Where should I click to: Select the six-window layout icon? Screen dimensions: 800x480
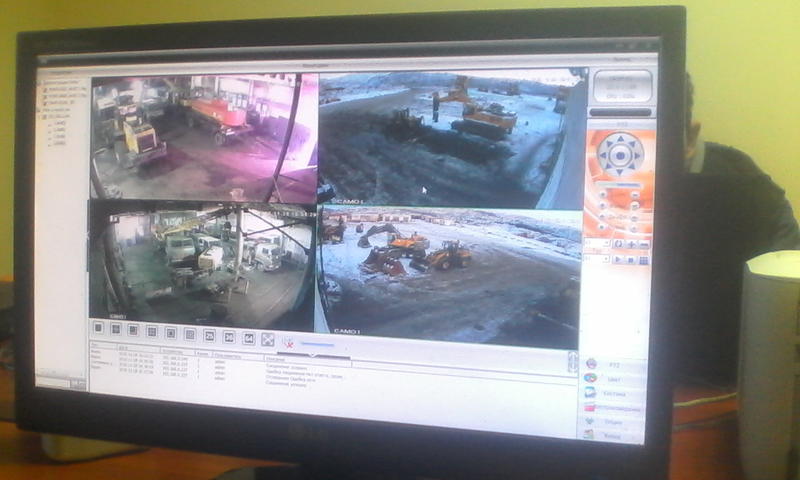pos(133,330)
